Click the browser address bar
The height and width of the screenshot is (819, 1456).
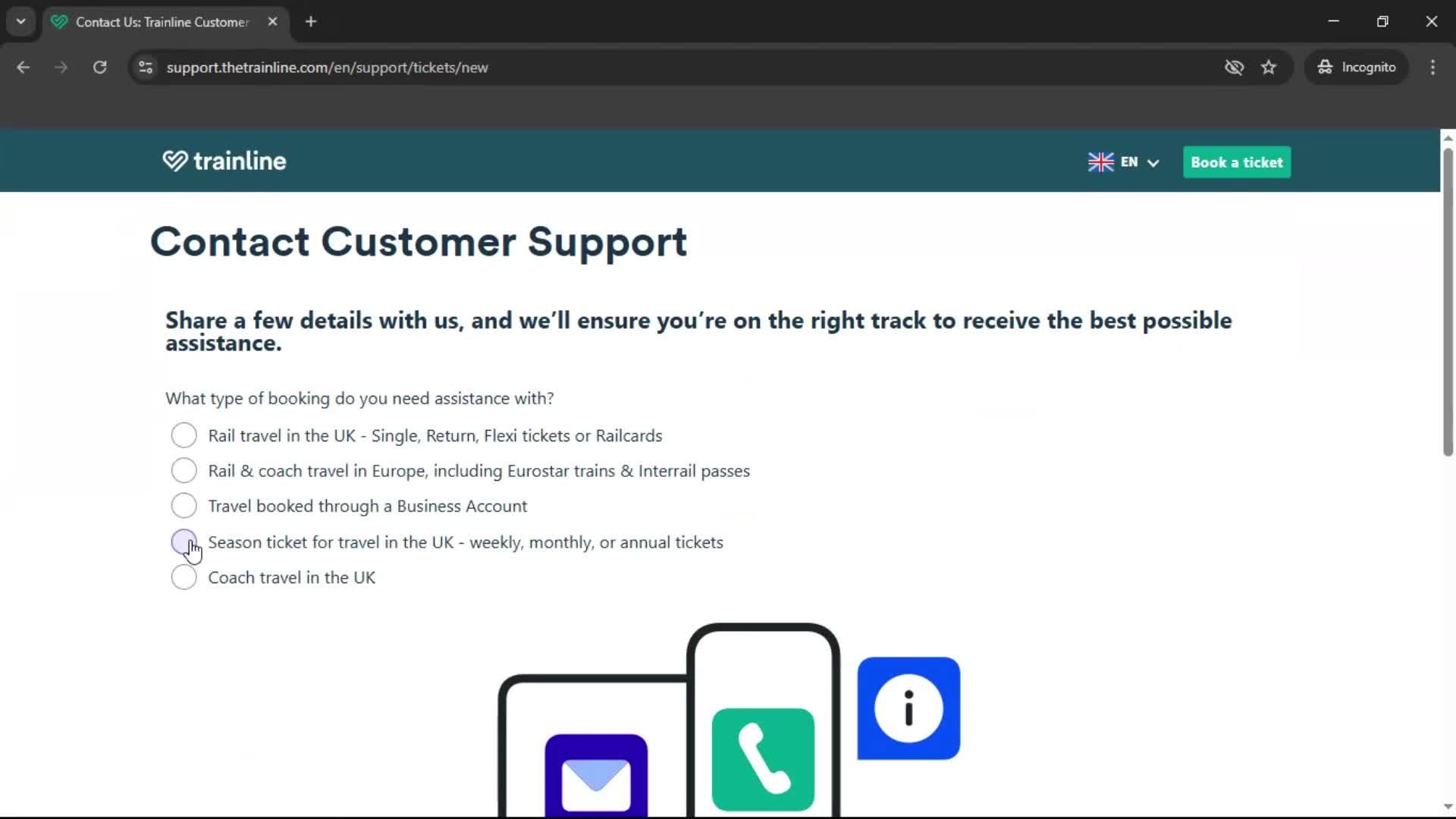click(531, 67)
